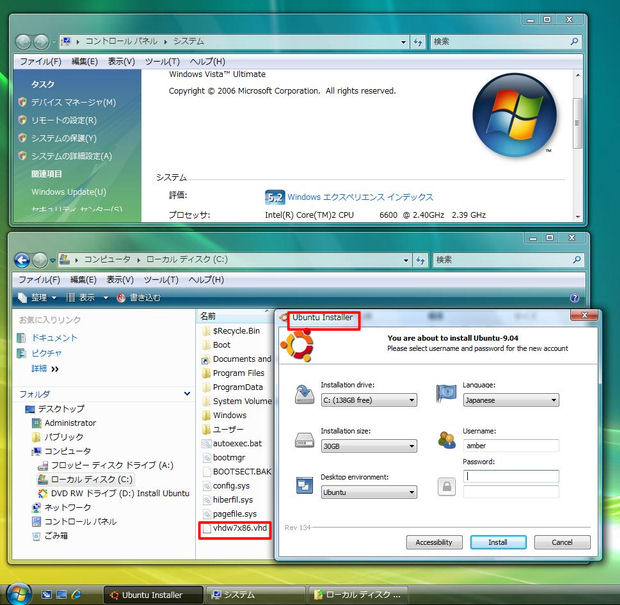The height and width of the screenshot is (605, 620).
Task: Open デバイス マネージャ(M) link
Action: point(74,102)
